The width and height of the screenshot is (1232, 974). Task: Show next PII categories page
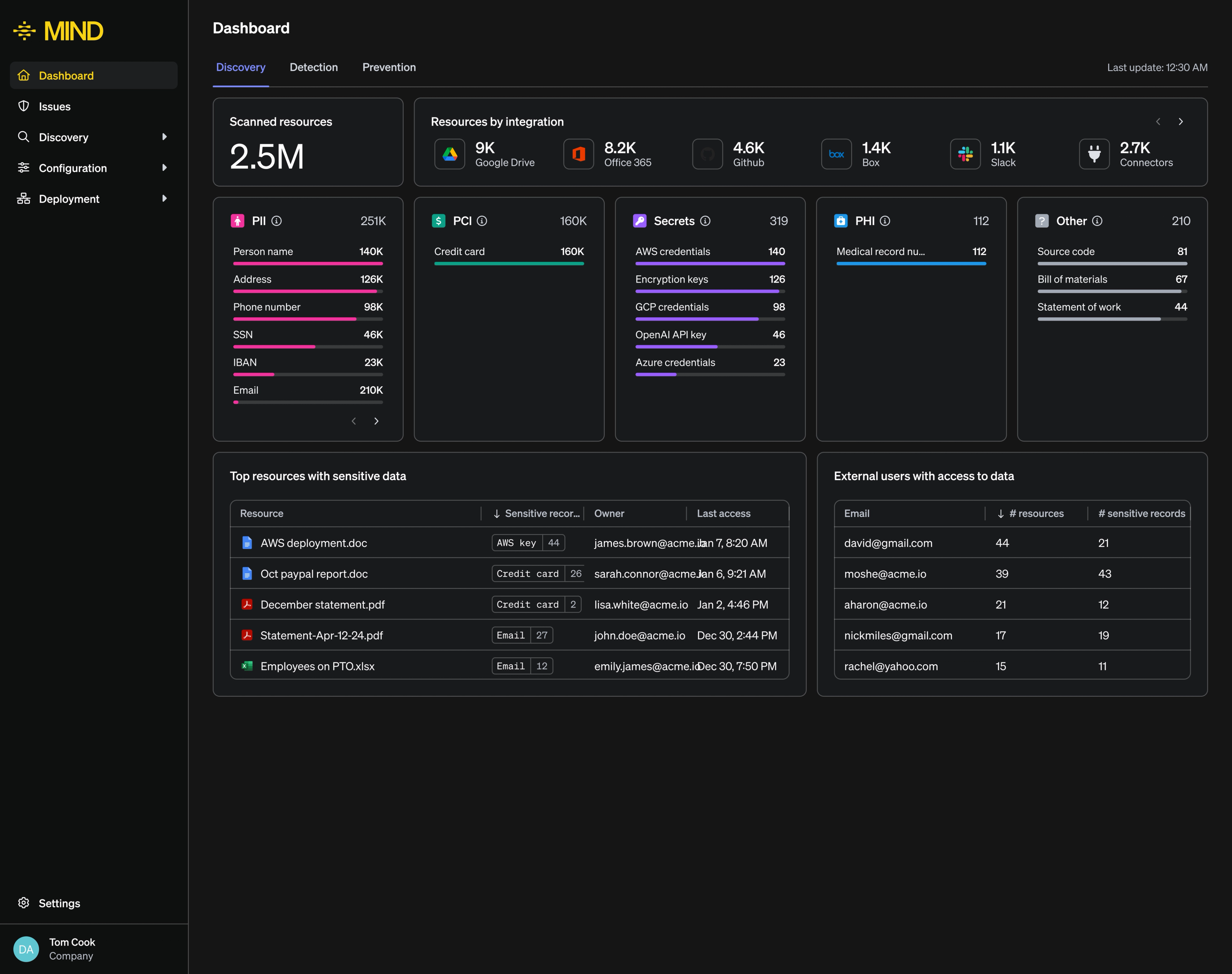click(376, 421)
